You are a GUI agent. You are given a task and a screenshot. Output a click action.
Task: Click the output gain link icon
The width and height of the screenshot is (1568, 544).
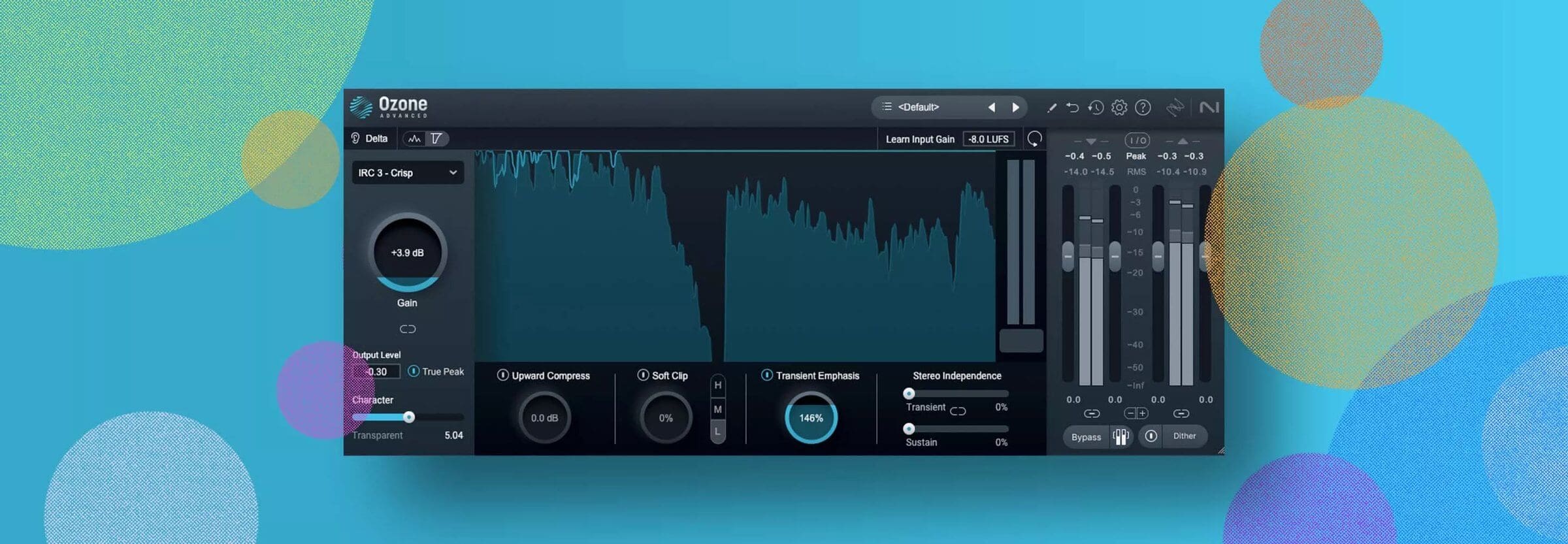click(1181, 413)
